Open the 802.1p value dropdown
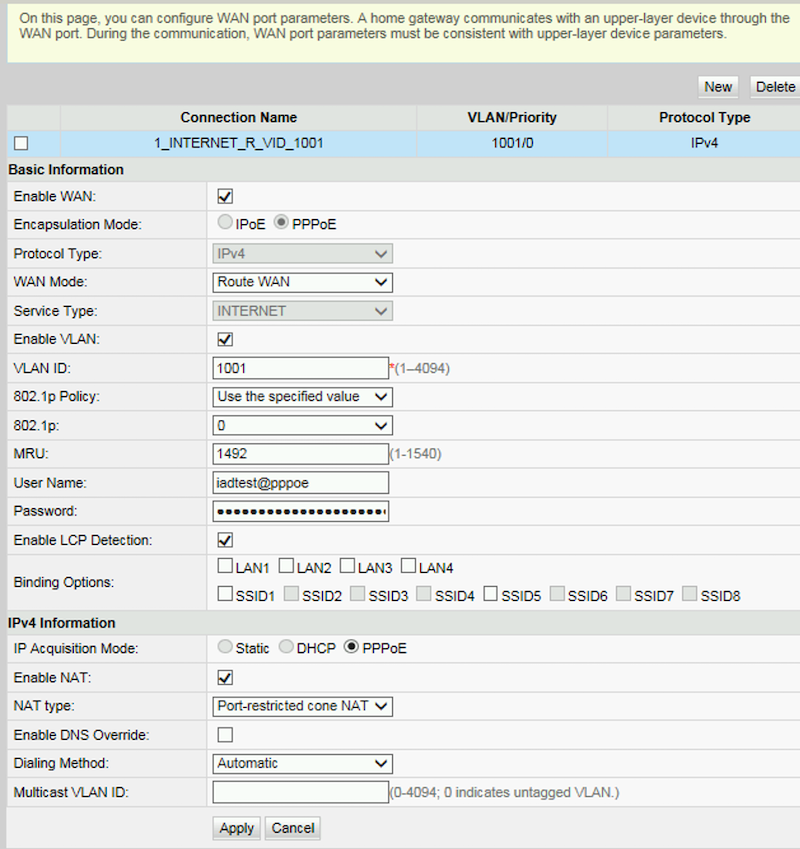 (303, 426)
